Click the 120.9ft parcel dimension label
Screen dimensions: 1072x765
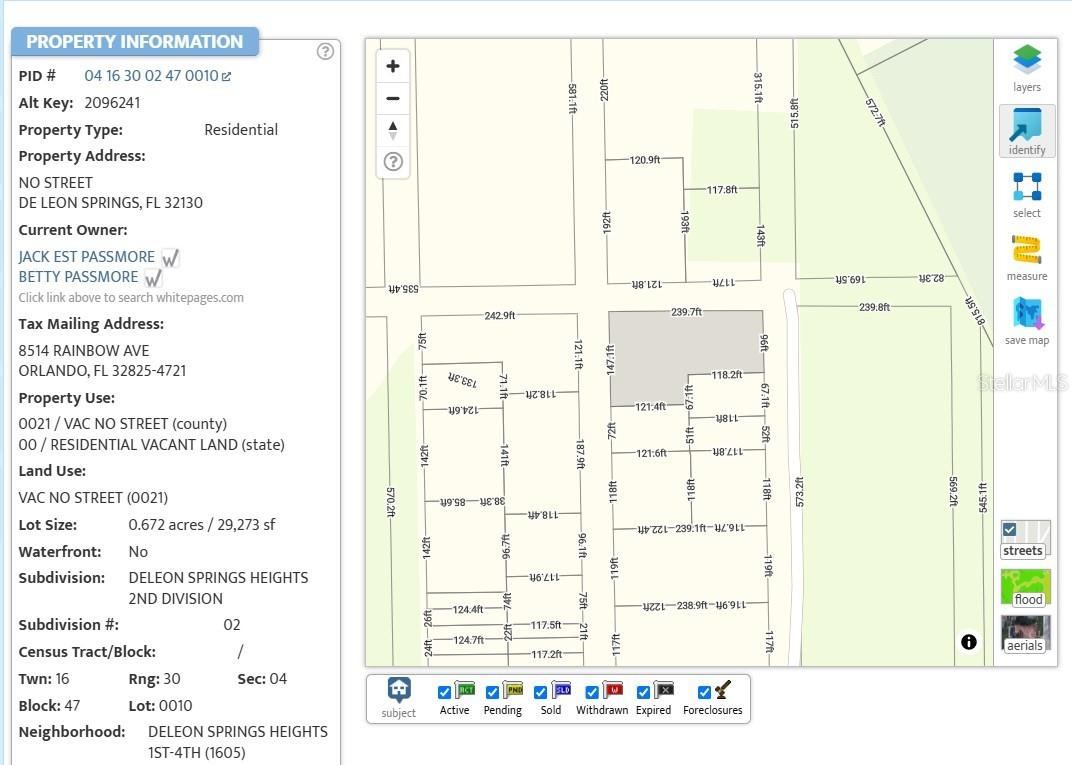[x=645, y=160]
